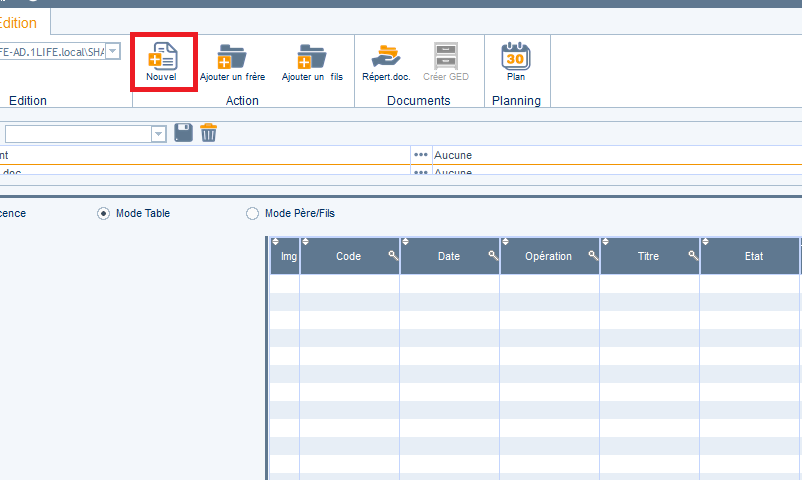The height and width of the screenshot is (480, 802).
Task: Click the search icon in Date column
Action: click(x=493, y=256)
